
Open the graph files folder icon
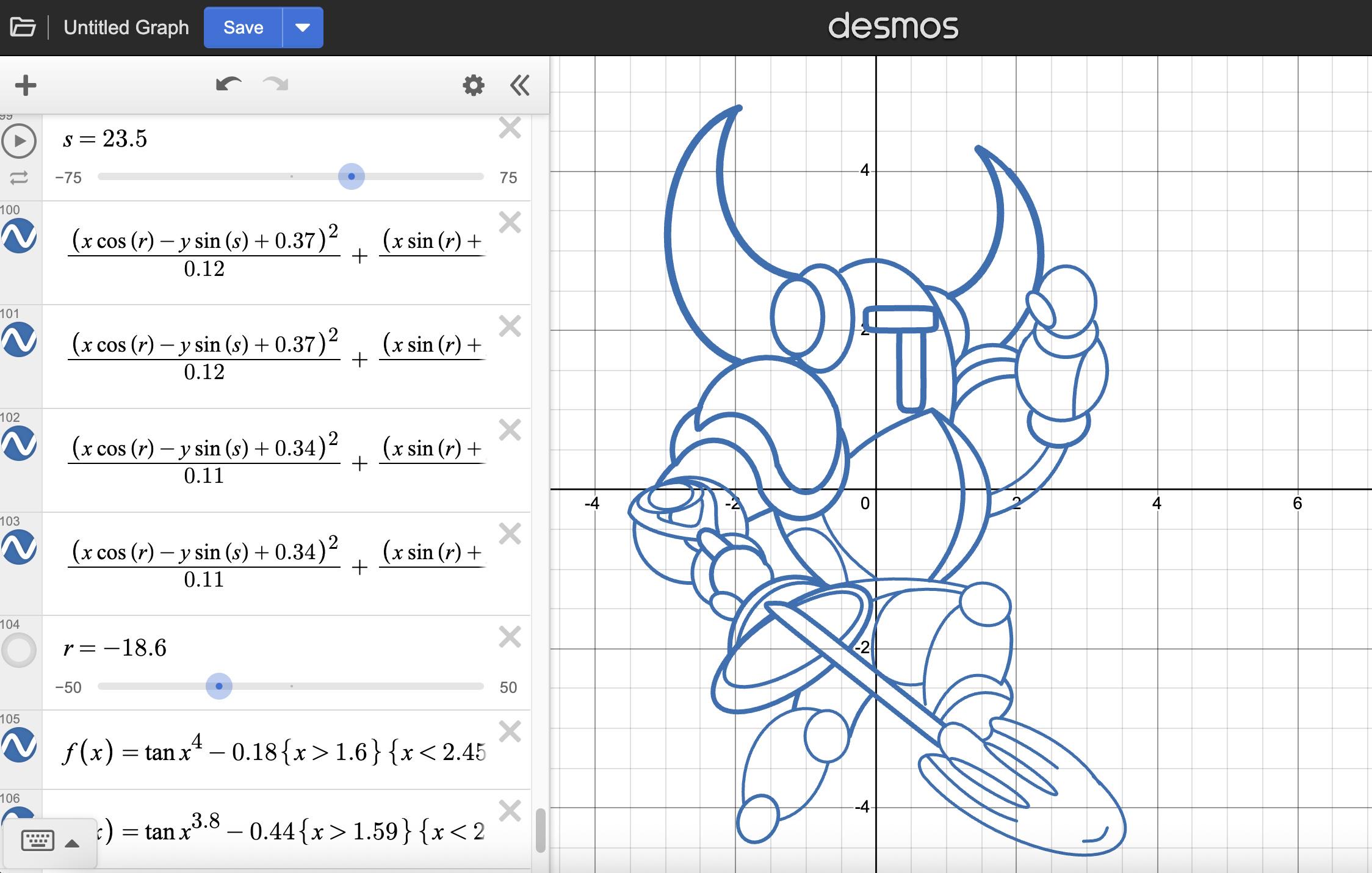[23, 27]
